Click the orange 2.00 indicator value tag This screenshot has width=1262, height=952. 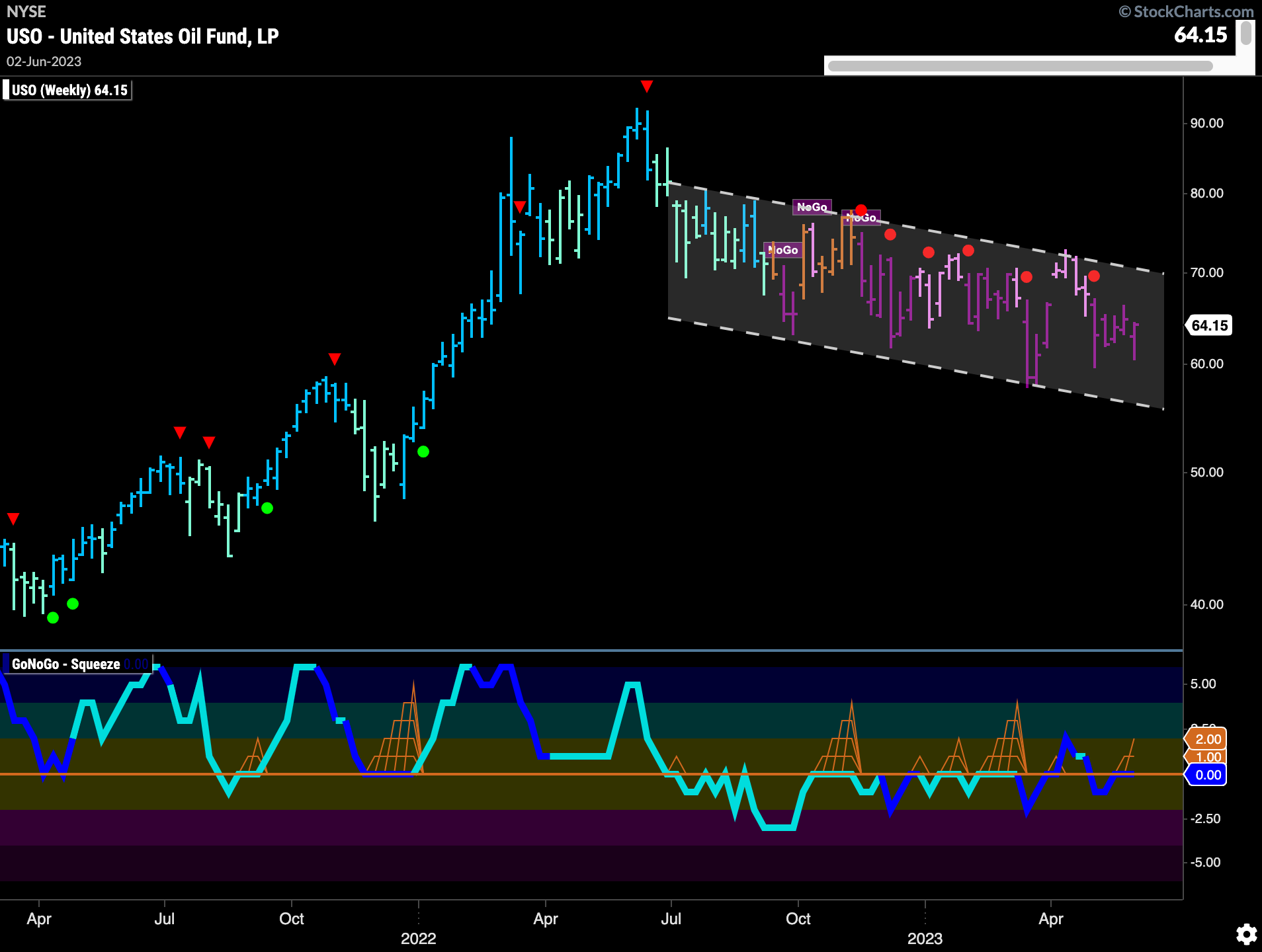pos(1207,739)
